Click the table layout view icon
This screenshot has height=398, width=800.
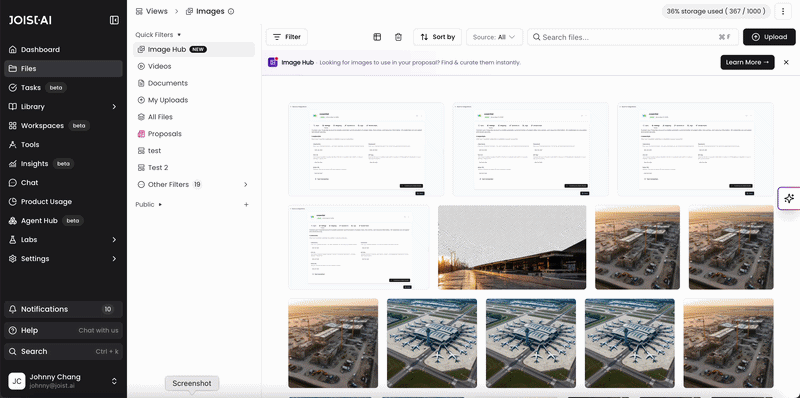pyautogui.click(x=377, y=37)
